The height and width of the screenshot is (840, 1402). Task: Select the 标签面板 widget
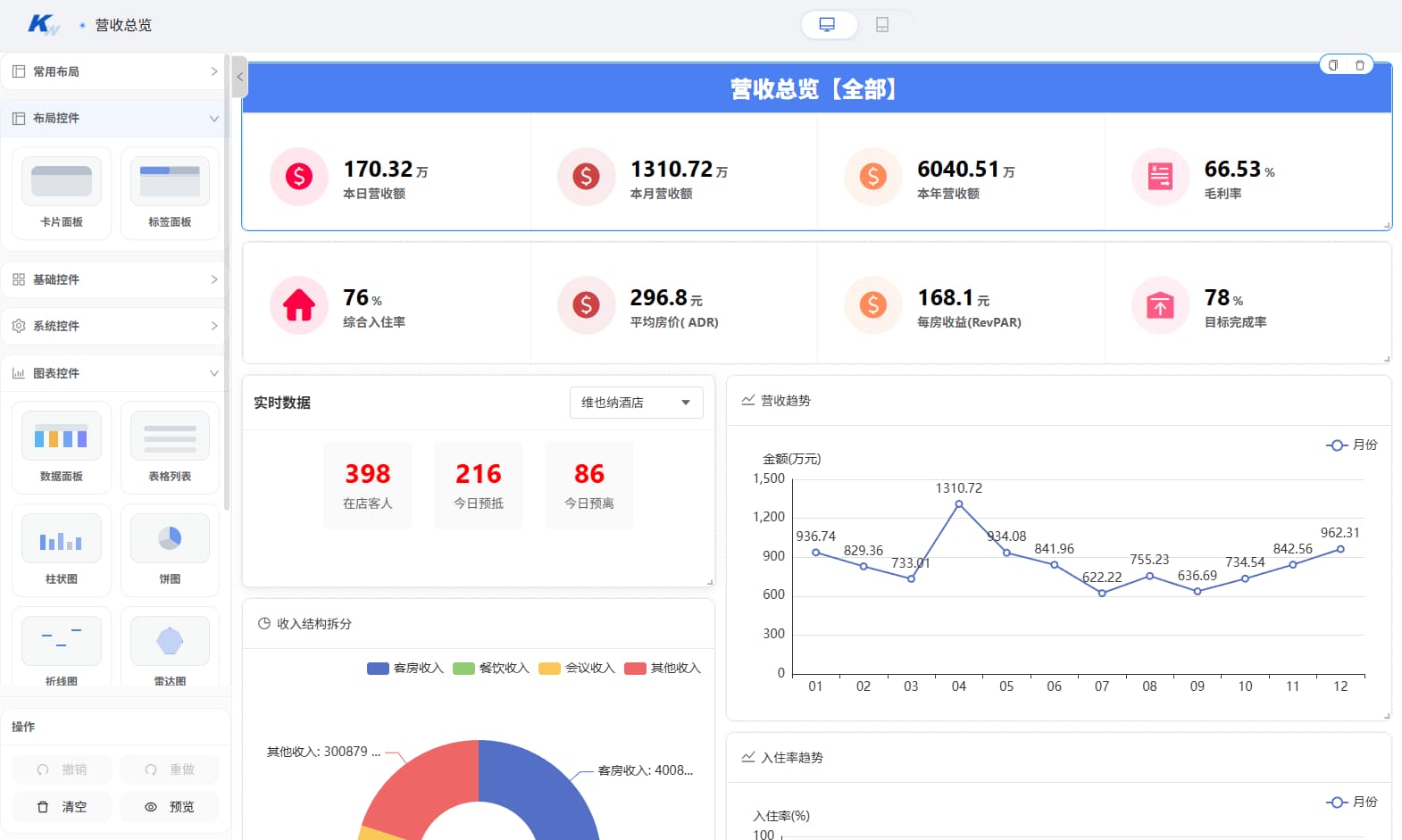coord(170,194)
